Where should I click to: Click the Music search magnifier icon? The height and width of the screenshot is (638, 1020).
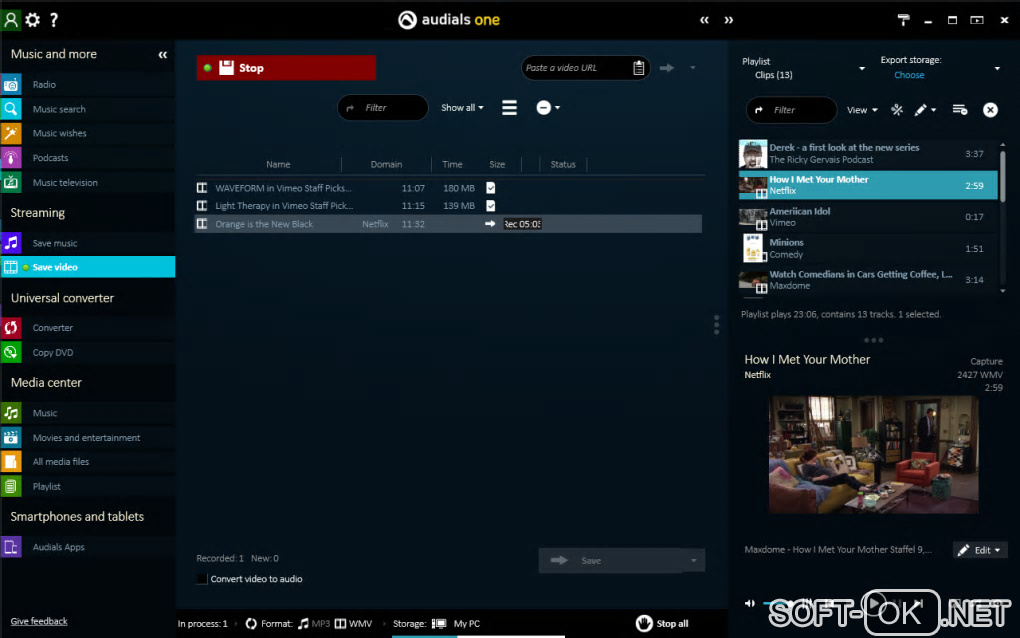pyautogui.click(x=11, y=109)
